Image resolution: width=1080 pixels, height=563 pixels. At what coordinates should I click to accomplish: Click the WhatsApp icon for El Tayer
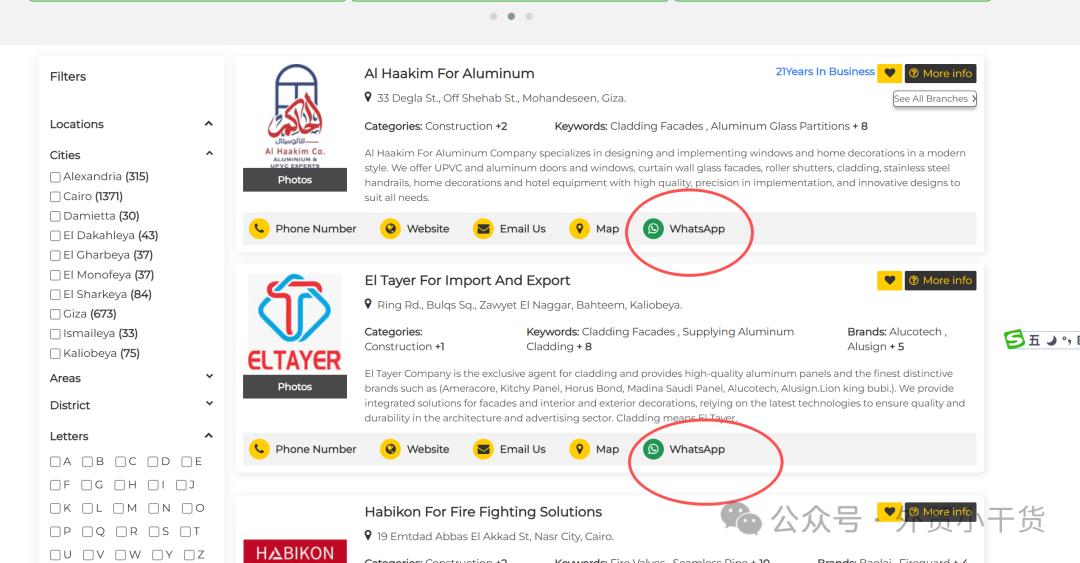point(653,449)
